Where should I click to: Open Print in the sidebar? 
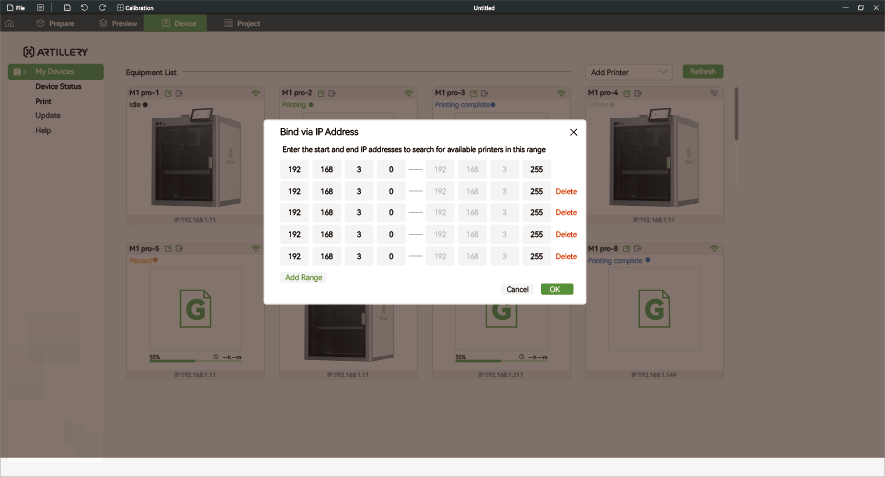tap(43, 102)
